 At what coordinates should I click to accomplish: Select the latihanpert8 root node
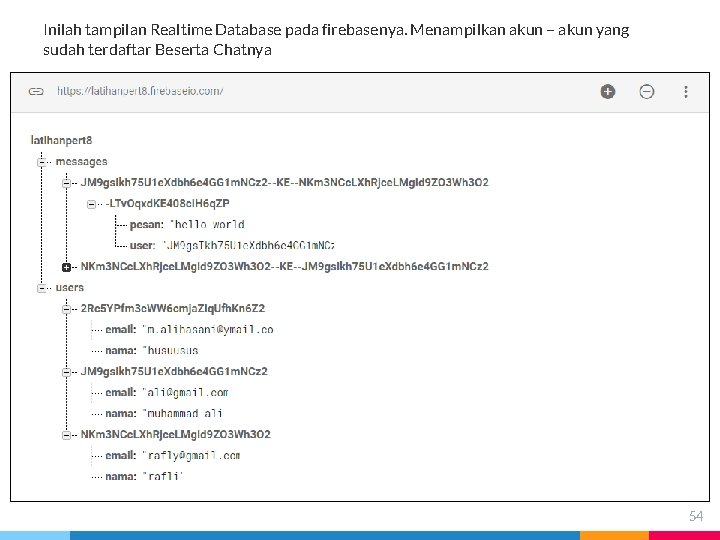point(62,140)
